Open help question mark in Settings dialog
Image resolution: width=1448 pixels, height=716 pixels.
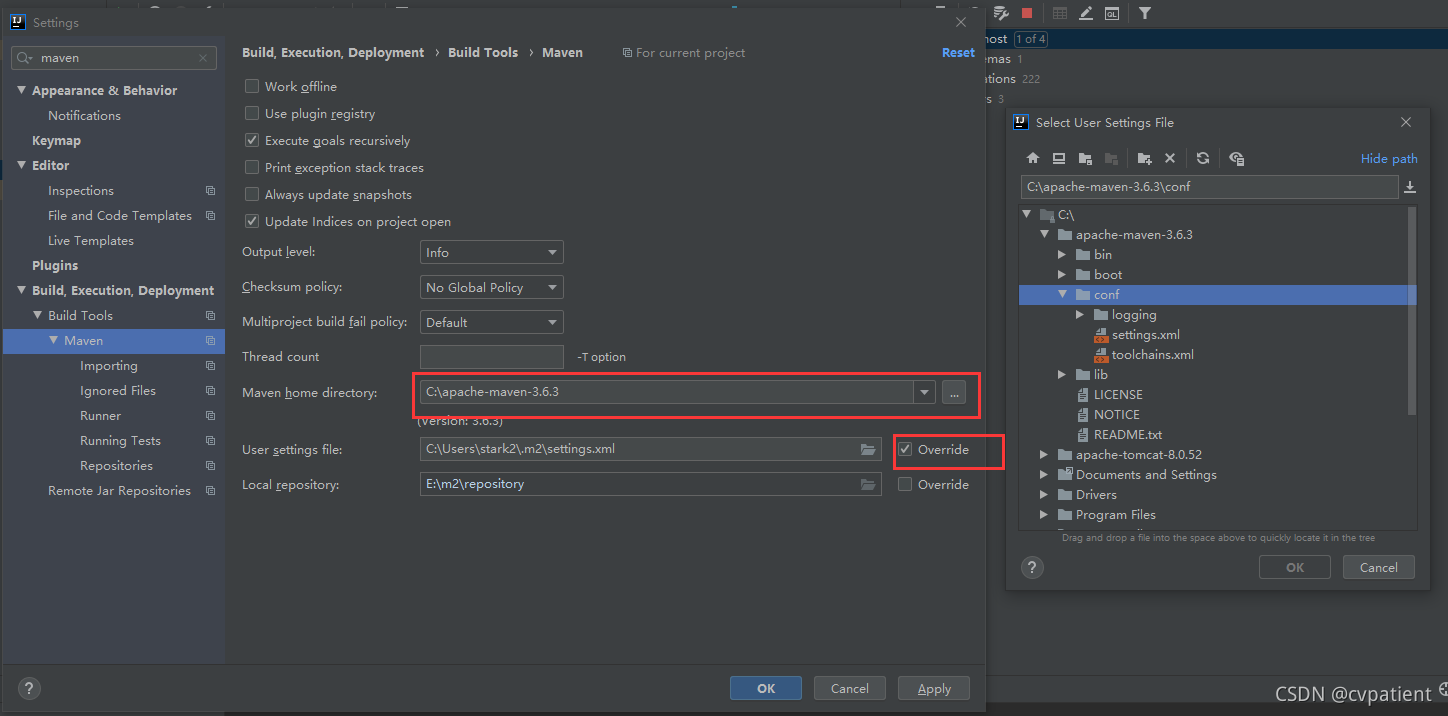pyautogui.click(x=29, y=688)
